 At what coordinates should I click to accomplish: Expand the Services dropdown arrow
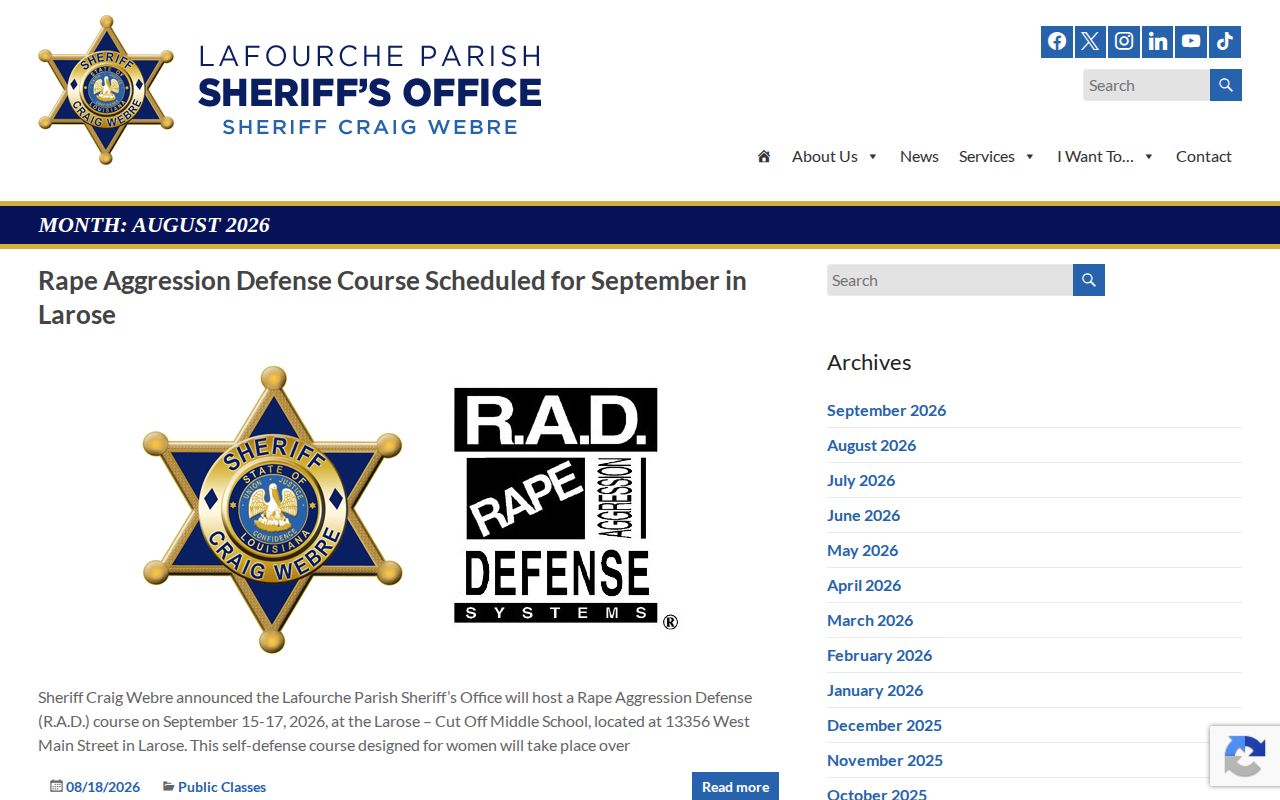[x=1030, y=157]
